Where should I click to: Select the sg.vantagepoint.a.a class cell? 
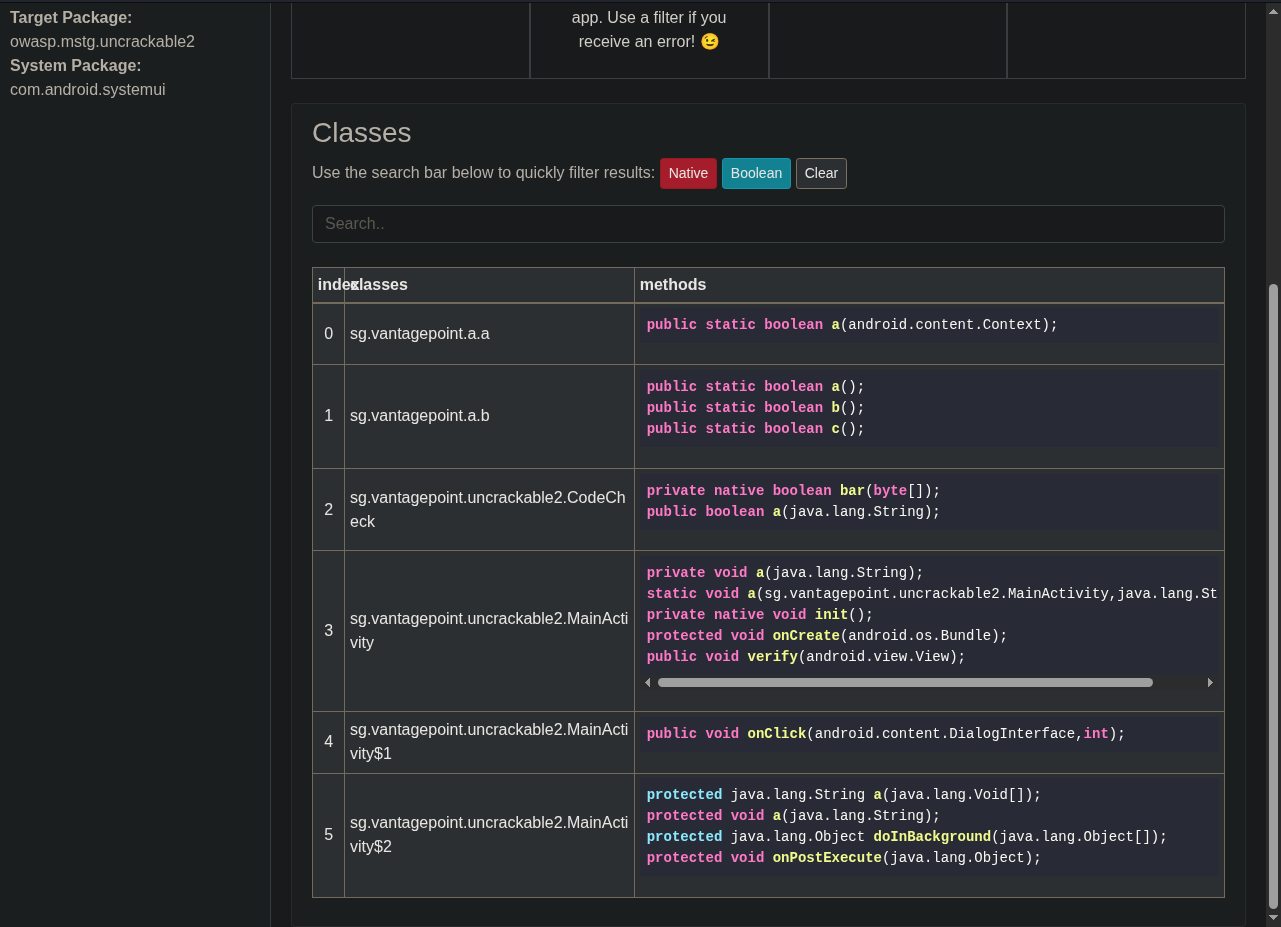coord(420,334)
